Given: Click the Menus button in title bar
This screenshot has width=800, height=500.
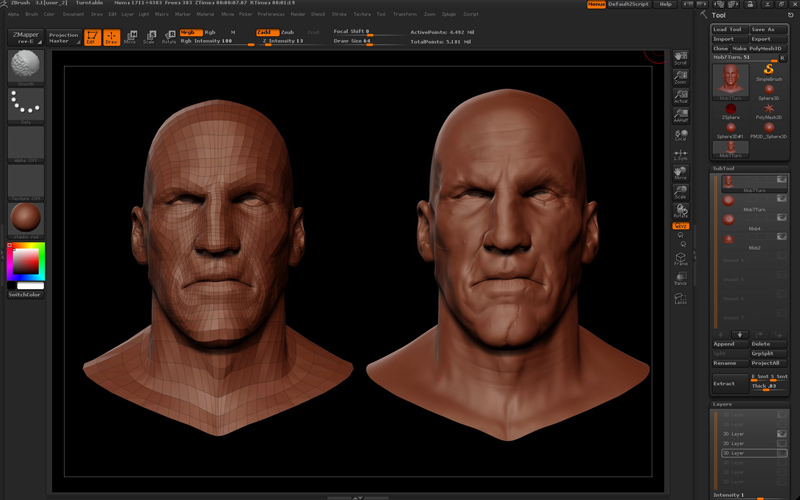Looking at the screenshot, I should (596, 4).
